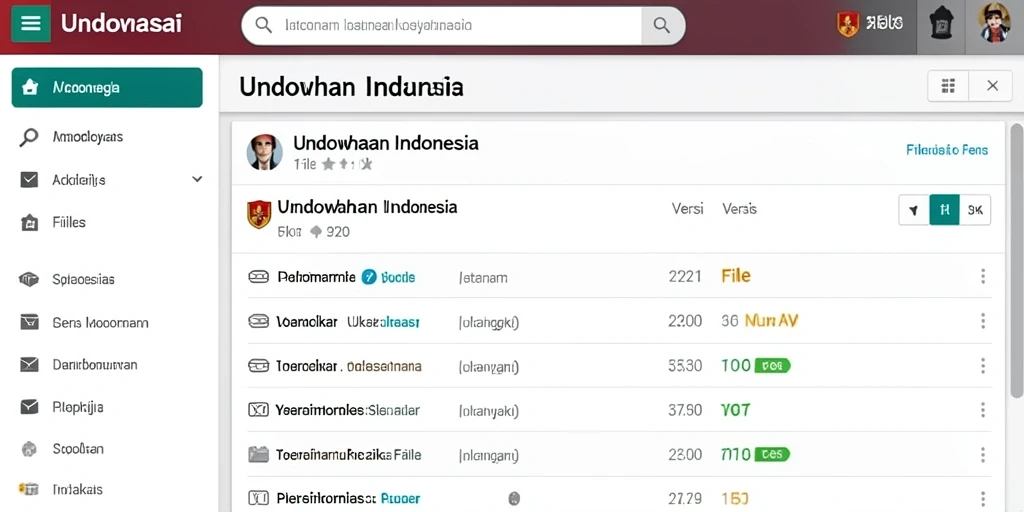This screenshot has height=512, width=1024.
Task: Toggle the filter funnel button
Action: click(x=914, y=210)
